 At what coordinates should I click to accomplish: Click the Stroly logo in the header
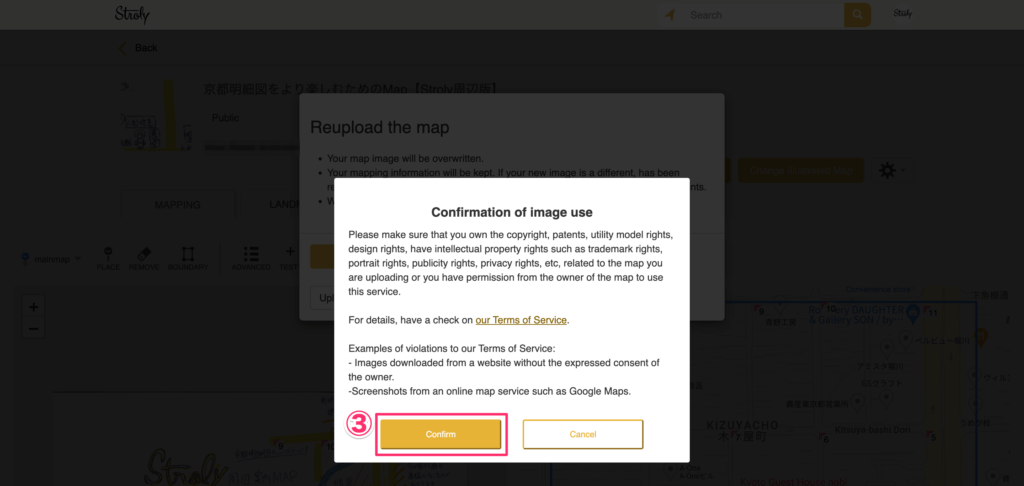(x=132, y=14)
